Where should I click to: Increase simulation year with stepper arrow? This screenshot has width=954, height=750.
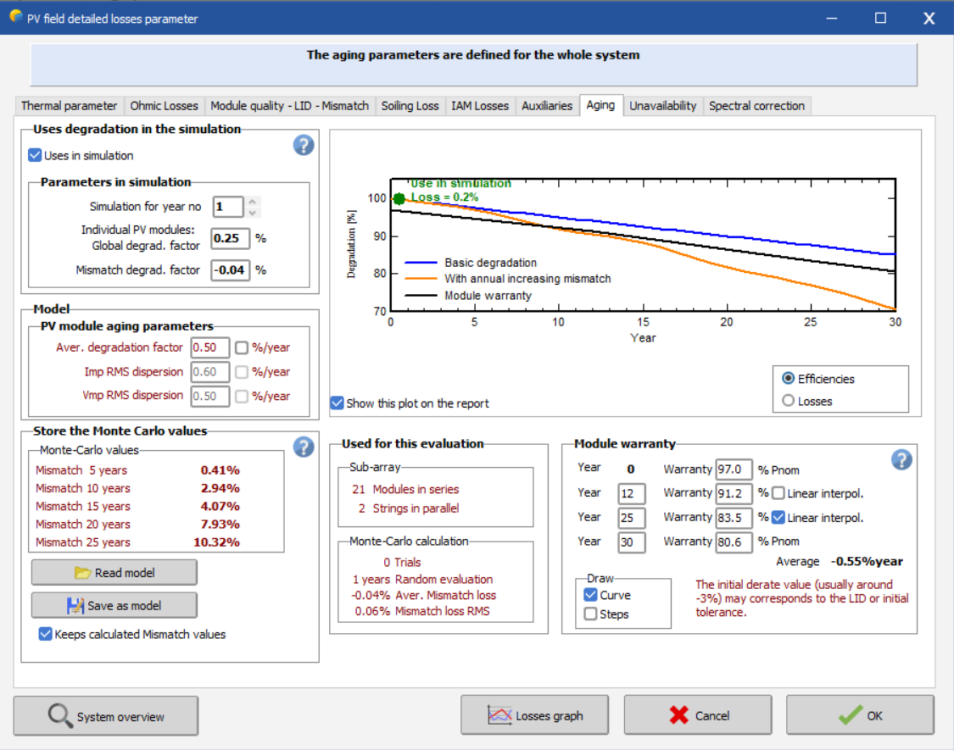pos(253,201)
